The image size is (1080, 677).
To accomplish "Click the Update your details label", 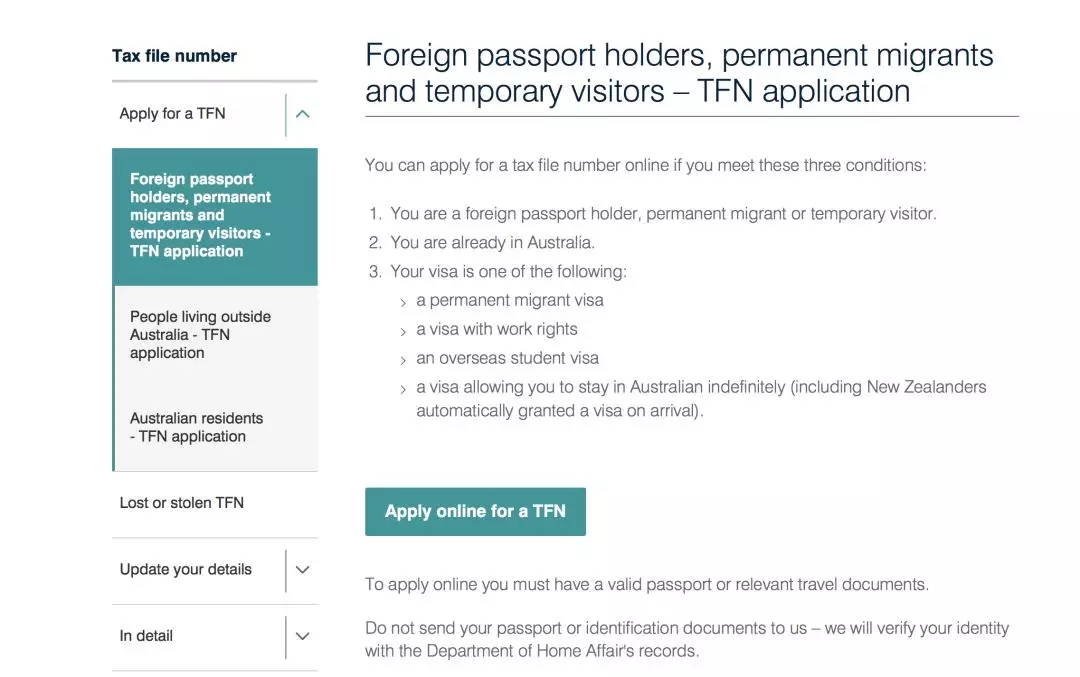I will point(186,570).
